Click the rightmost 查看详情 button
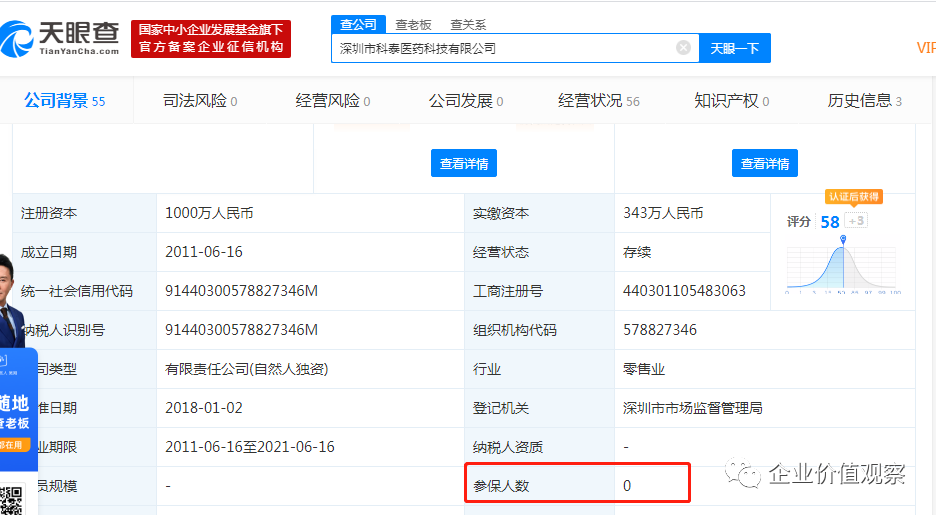936x515 pixels. click(765, 163)
